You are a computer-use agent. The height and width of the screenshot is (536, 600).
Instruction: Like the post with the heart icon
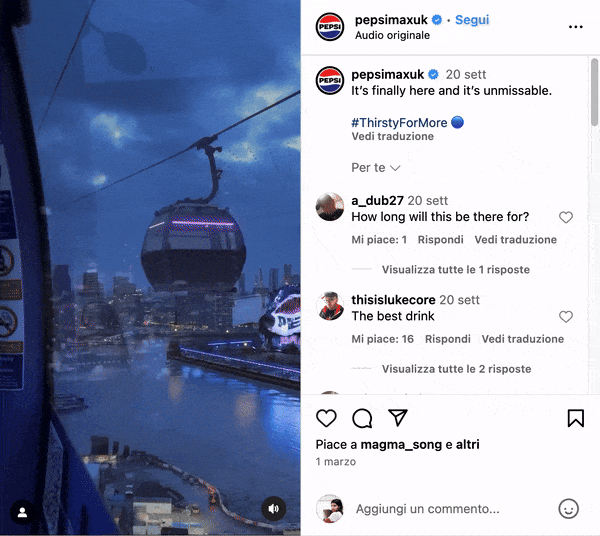[x=326, y=418]
